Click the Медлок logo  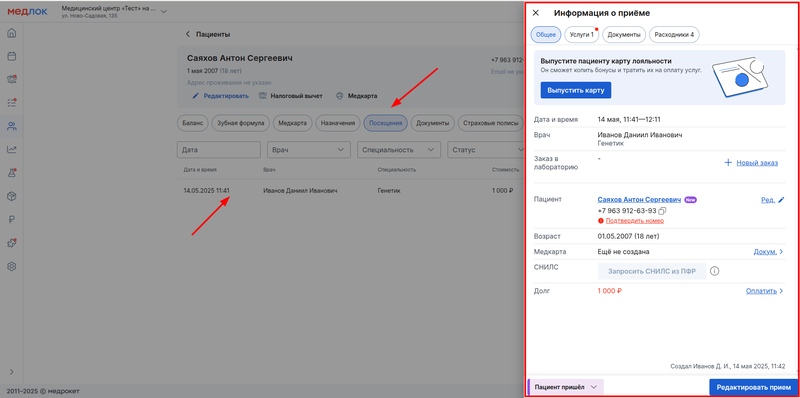(x=27, y=12)
